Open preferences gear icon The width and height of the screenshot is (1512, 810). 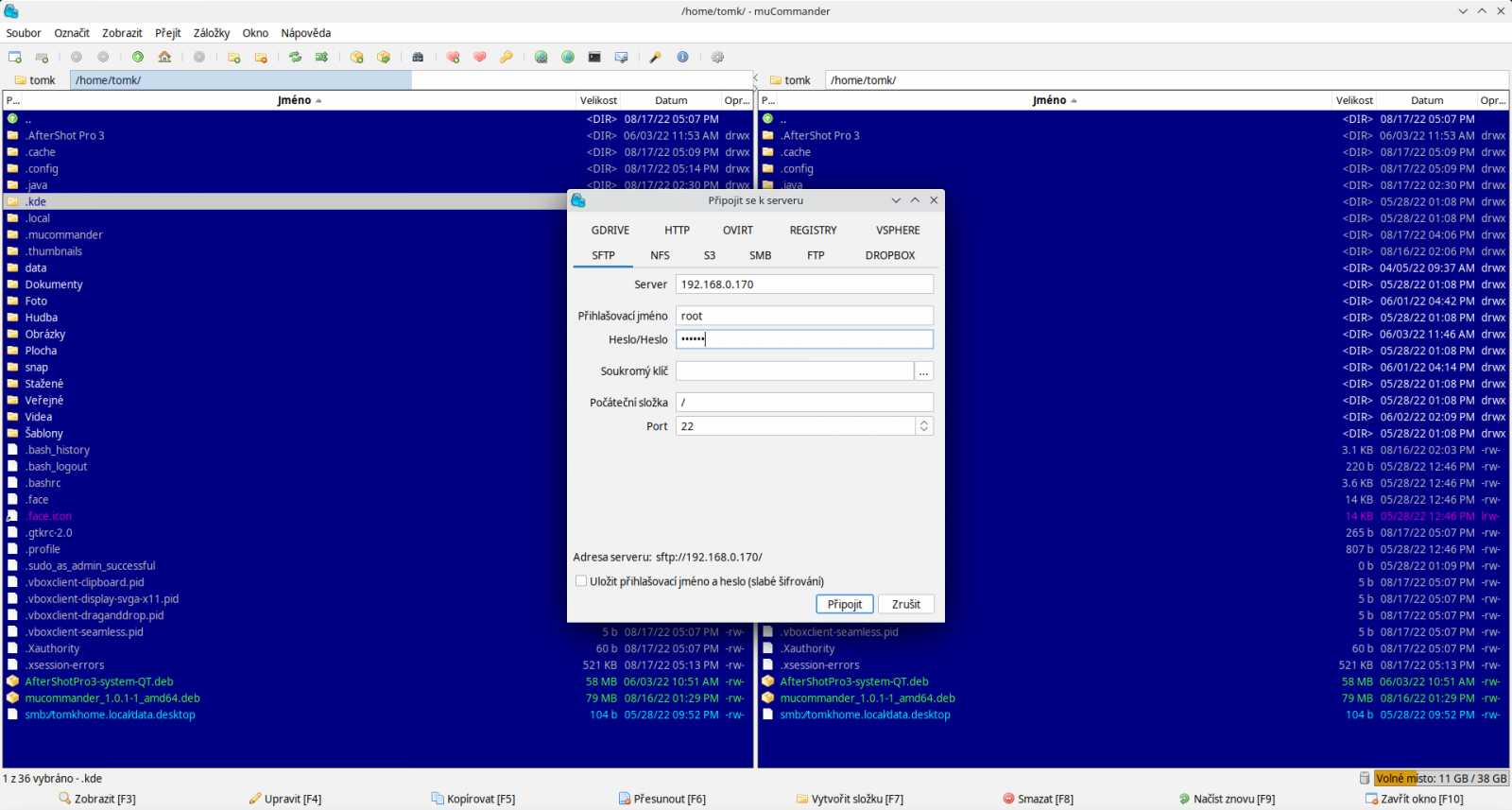click(x=717, y=57)
